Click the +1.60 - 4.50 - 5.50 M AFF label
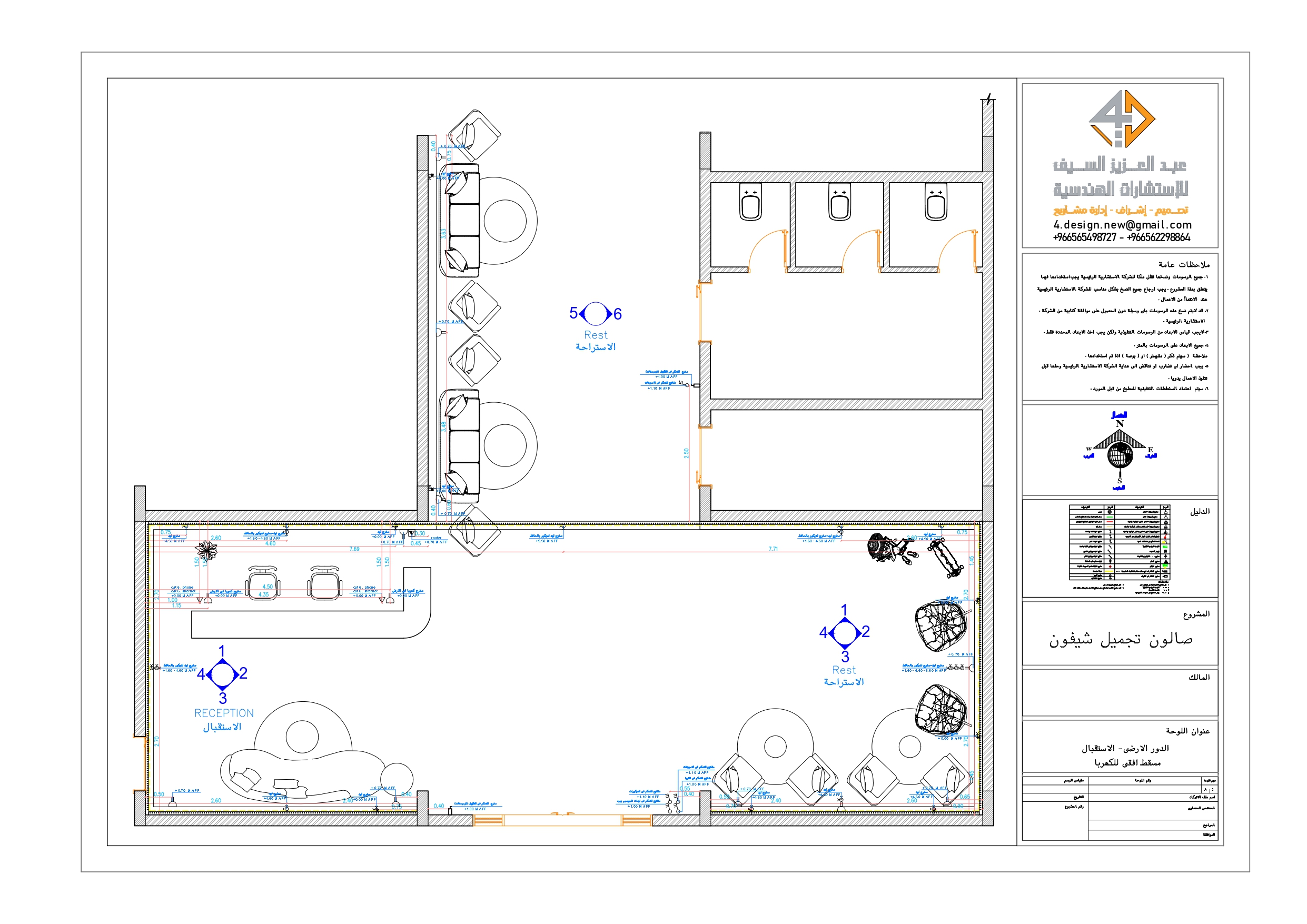1307x924 pixels. 923,671
